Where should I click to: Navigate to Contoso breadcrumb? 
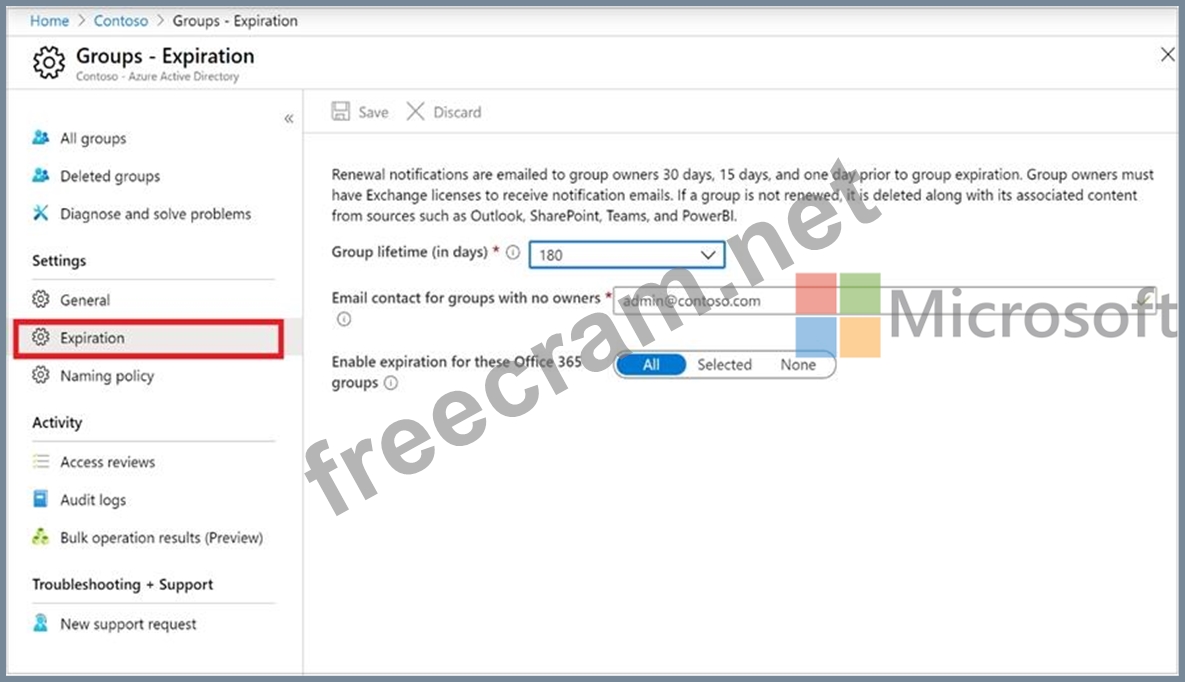click(x=121, y=20)
